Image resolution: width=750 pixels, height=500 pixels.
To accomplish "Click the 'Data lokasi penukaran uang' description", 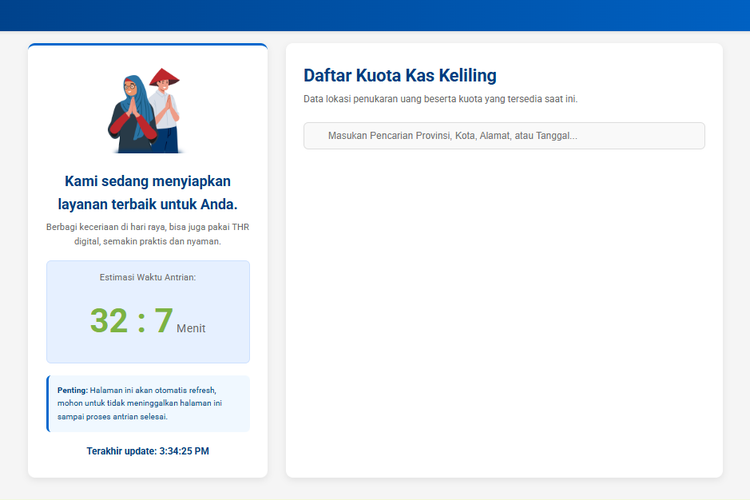I will 440,99.
